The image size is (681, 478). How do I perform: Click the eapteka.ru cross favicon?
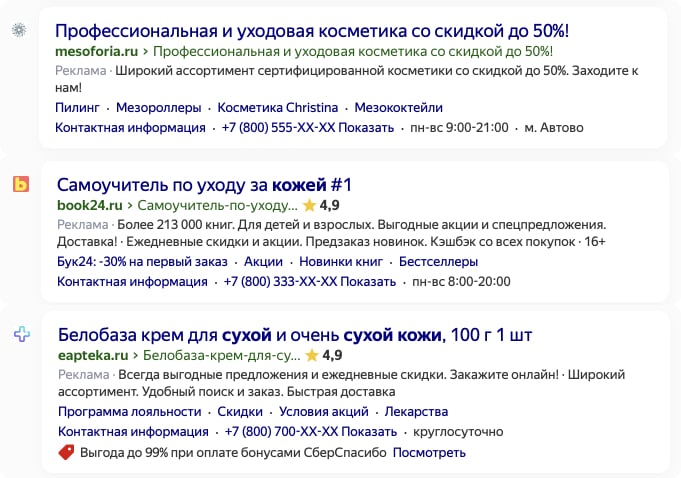pyautogui.click(x=22, y=334)
